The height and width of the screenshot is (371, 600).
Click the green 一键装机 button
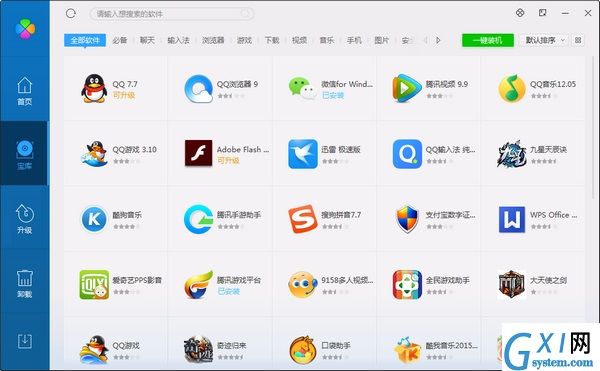pyautogui.click(x=488, y=40)
